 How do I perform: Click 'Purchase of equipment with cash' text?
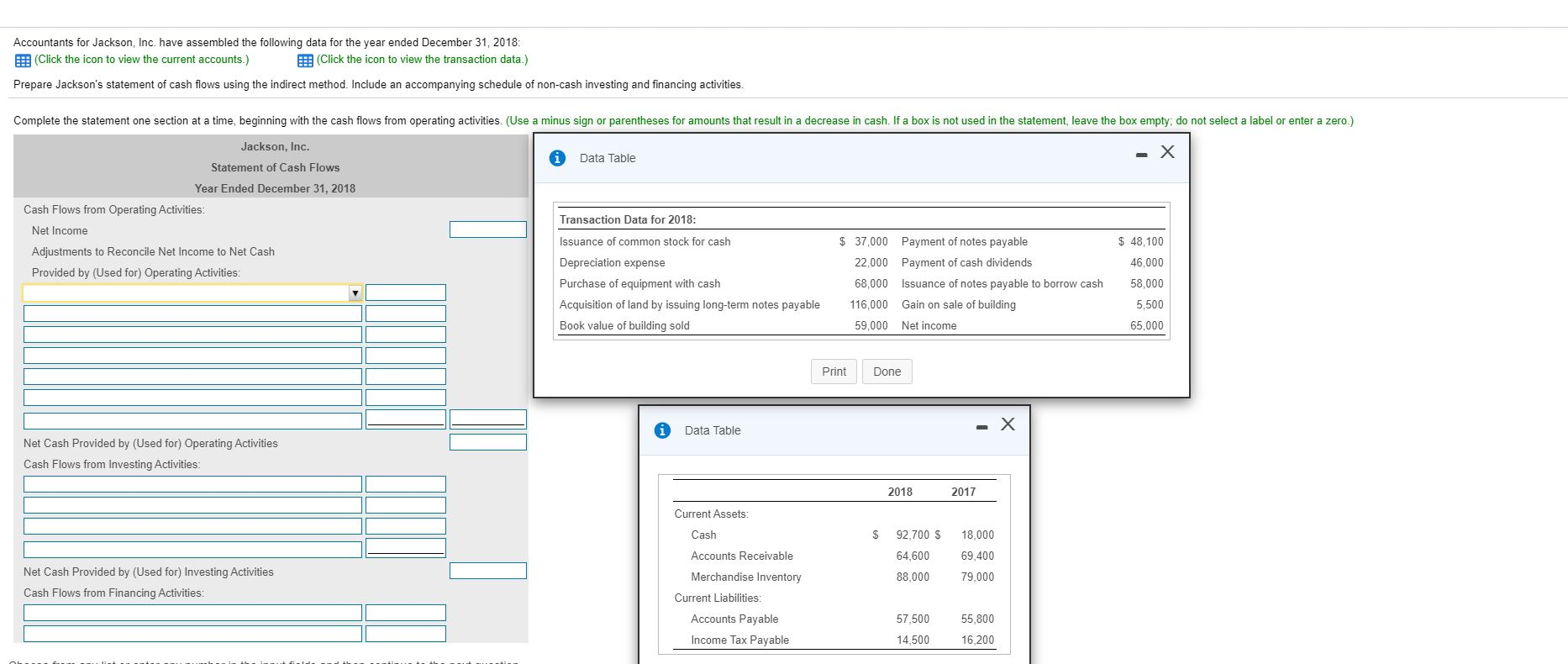click(x=639, y=284)
